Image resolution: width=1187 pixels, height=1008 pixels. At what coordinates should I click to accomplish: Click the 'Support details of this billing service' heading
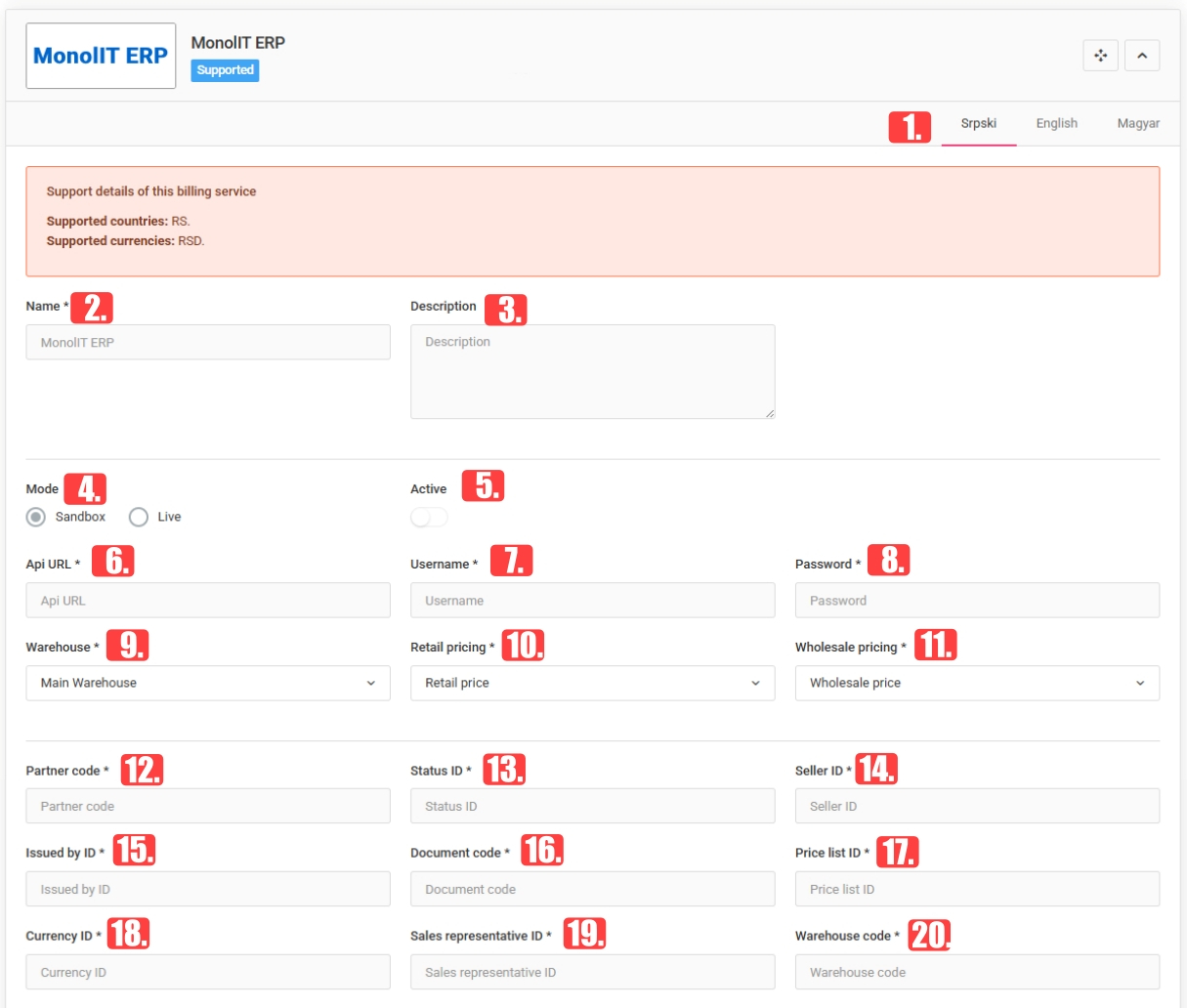coord(151,191)
